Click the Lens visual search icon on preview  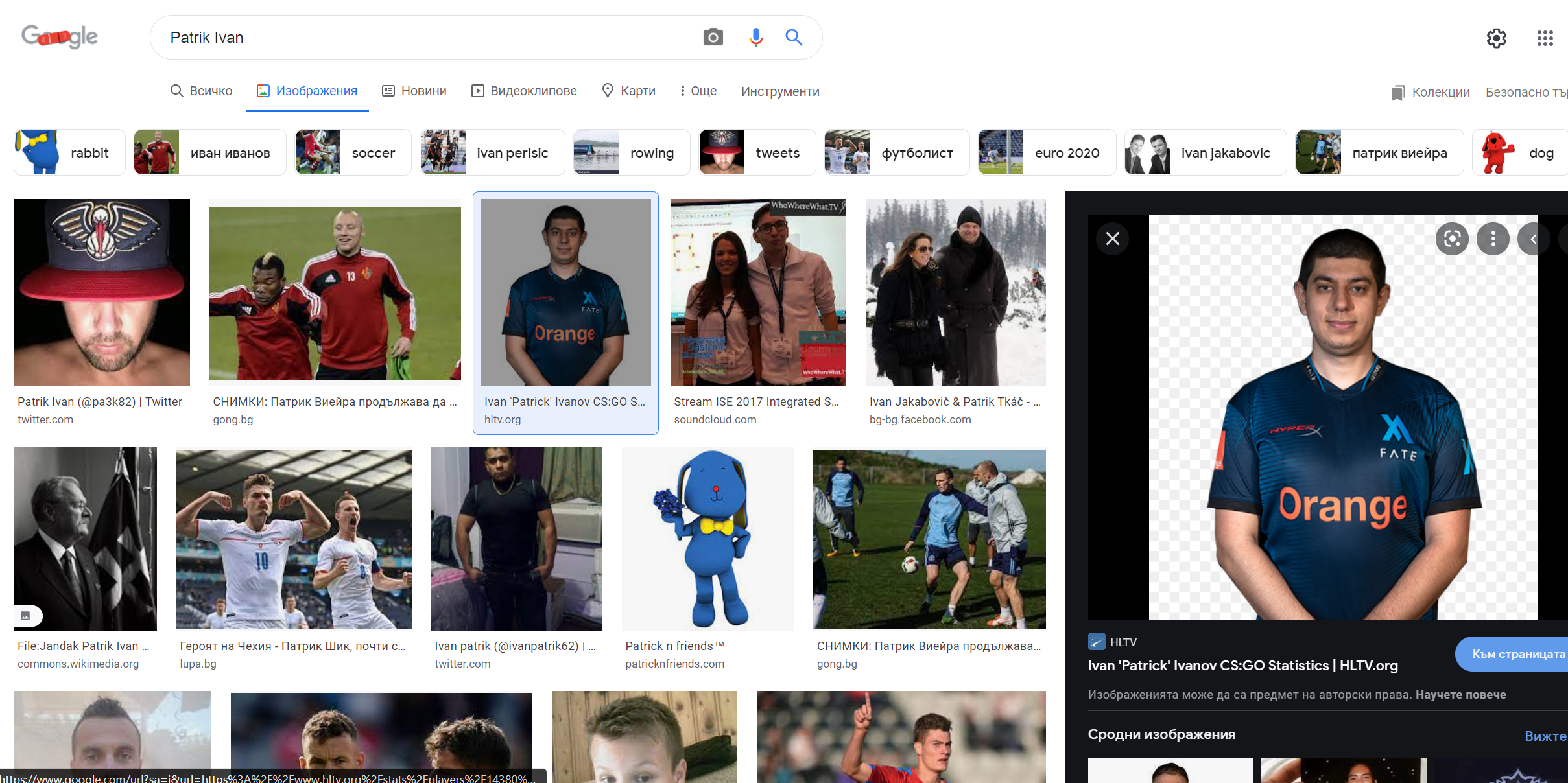1452,239
